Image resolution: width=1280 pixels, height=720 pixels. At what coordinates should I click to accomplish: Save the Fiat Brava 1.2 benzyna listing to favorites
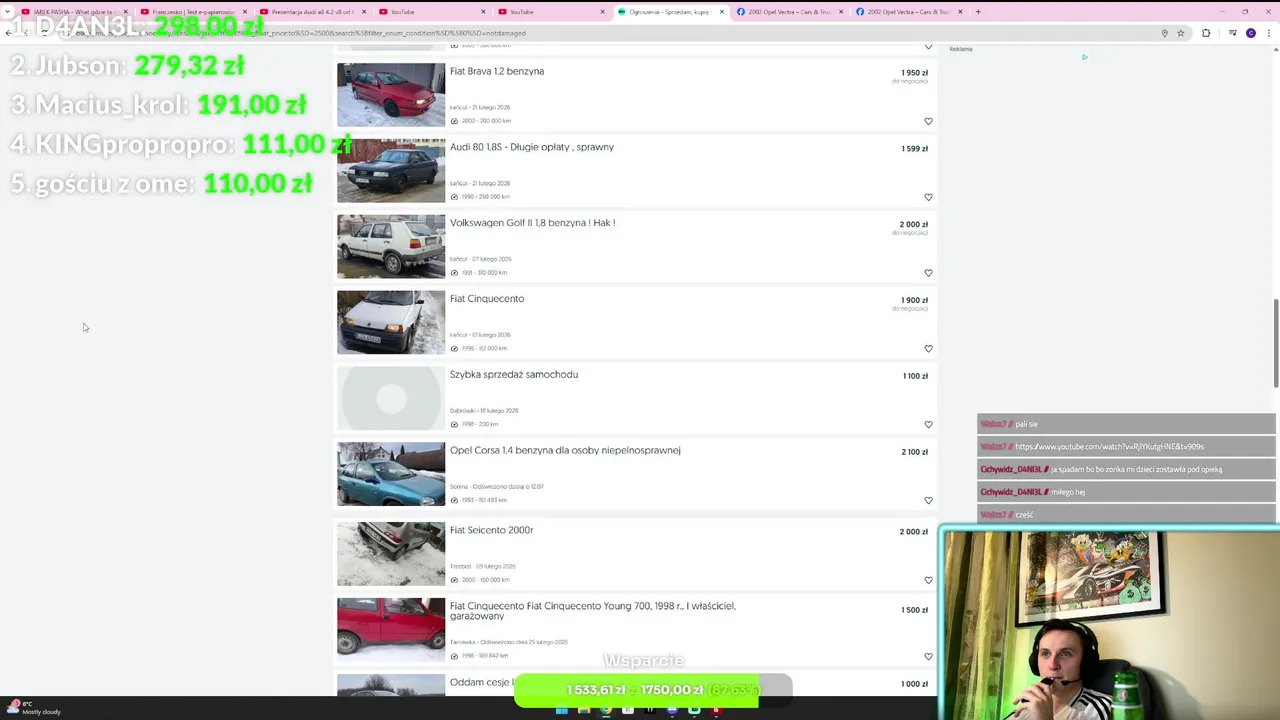928,121
